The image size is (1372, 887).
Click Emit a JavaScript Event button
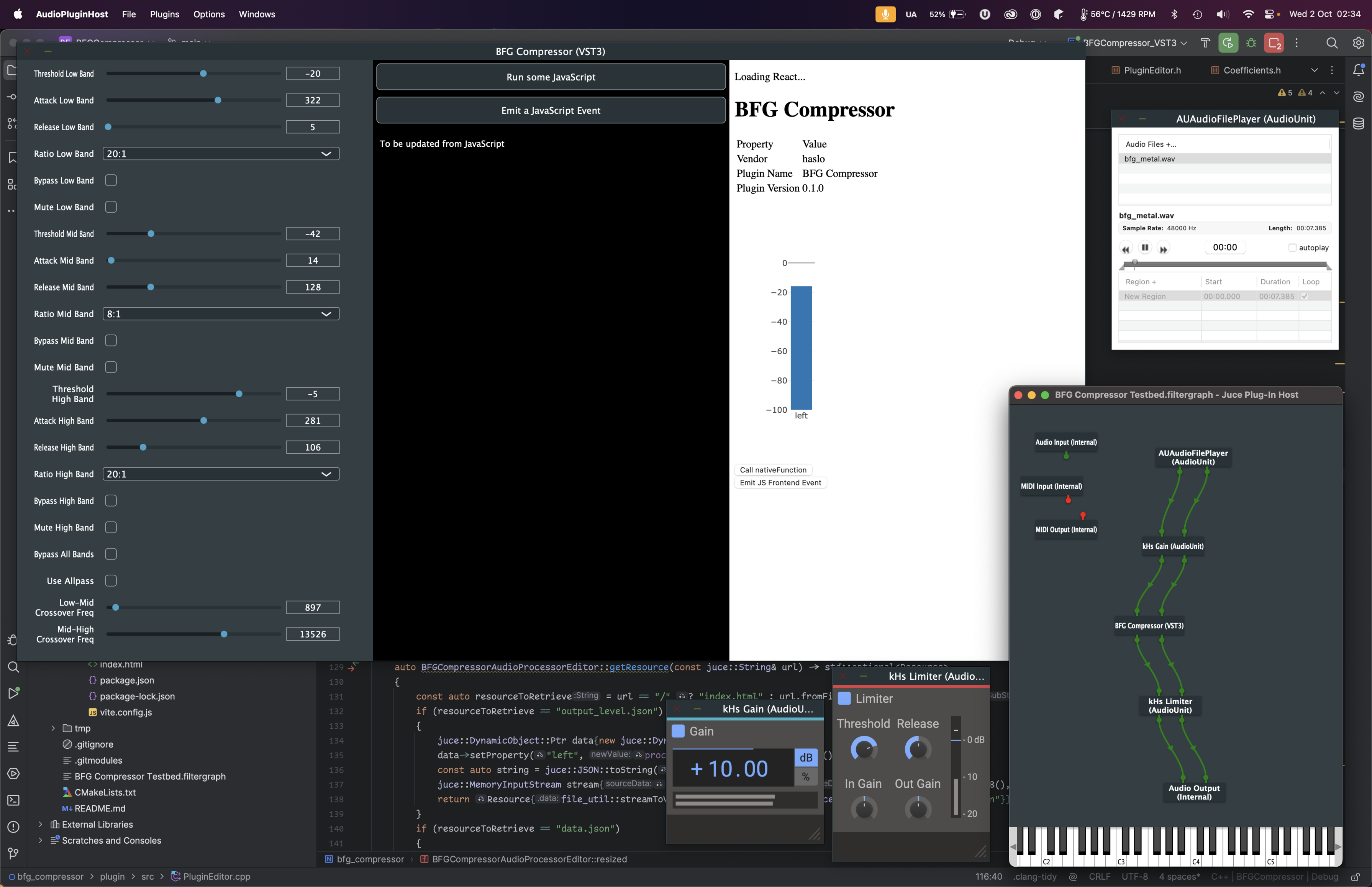(551, 111)
